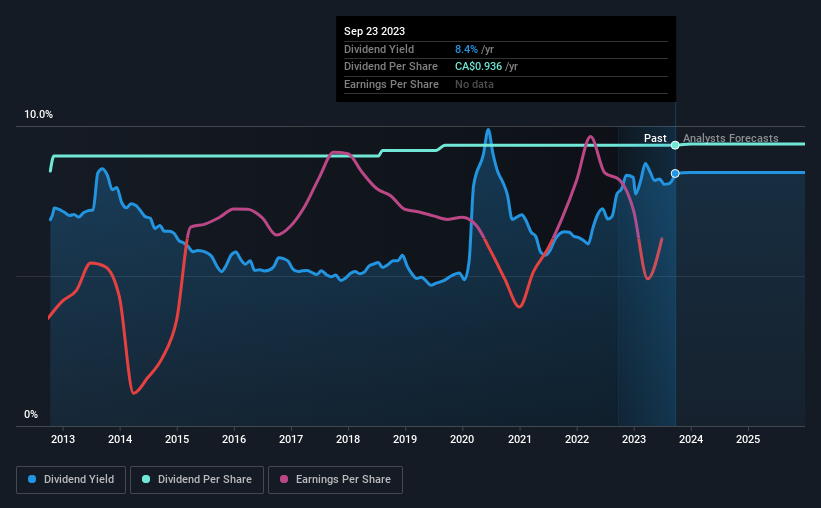Click the 2020 x-axis label
The width and height of the screenshot is (821, 508).
click(x=462, y=439)
